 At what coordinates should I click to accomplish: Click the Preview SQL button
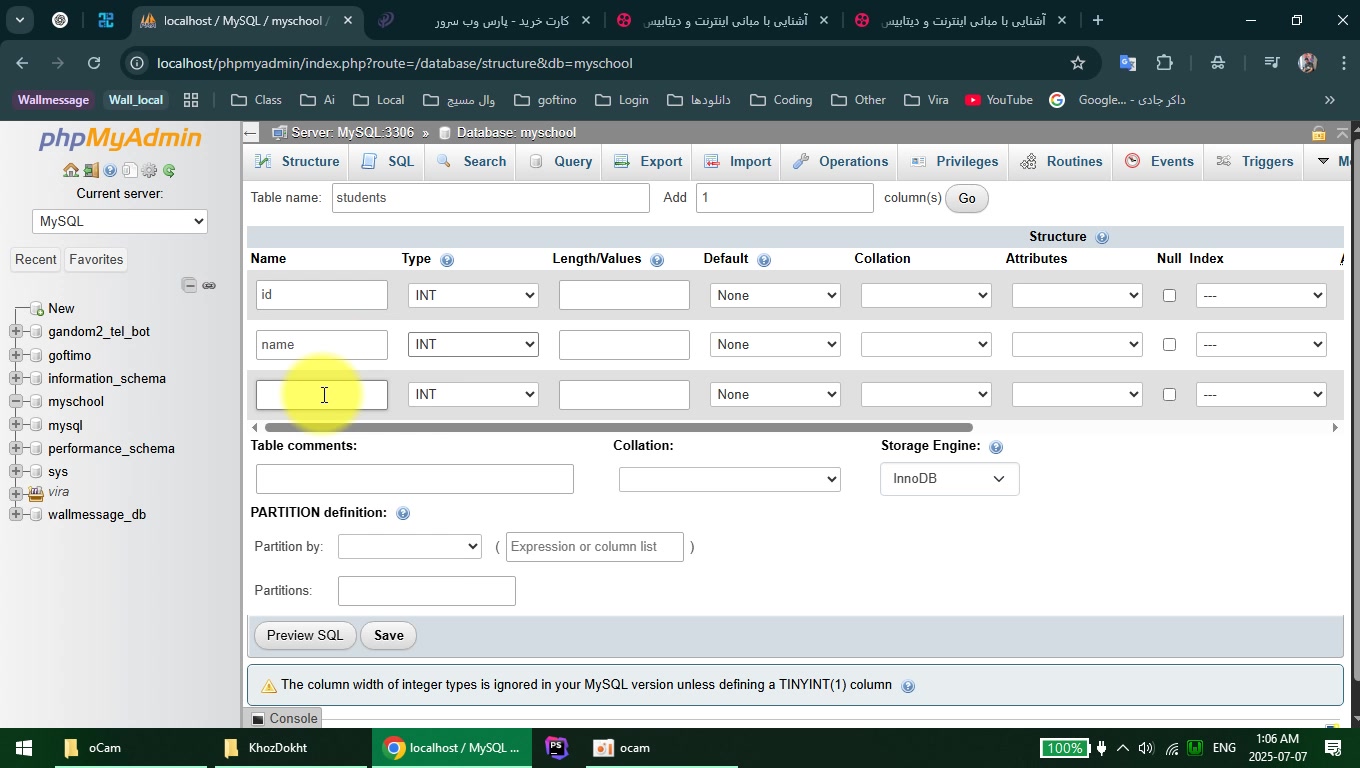pos(305,636)
